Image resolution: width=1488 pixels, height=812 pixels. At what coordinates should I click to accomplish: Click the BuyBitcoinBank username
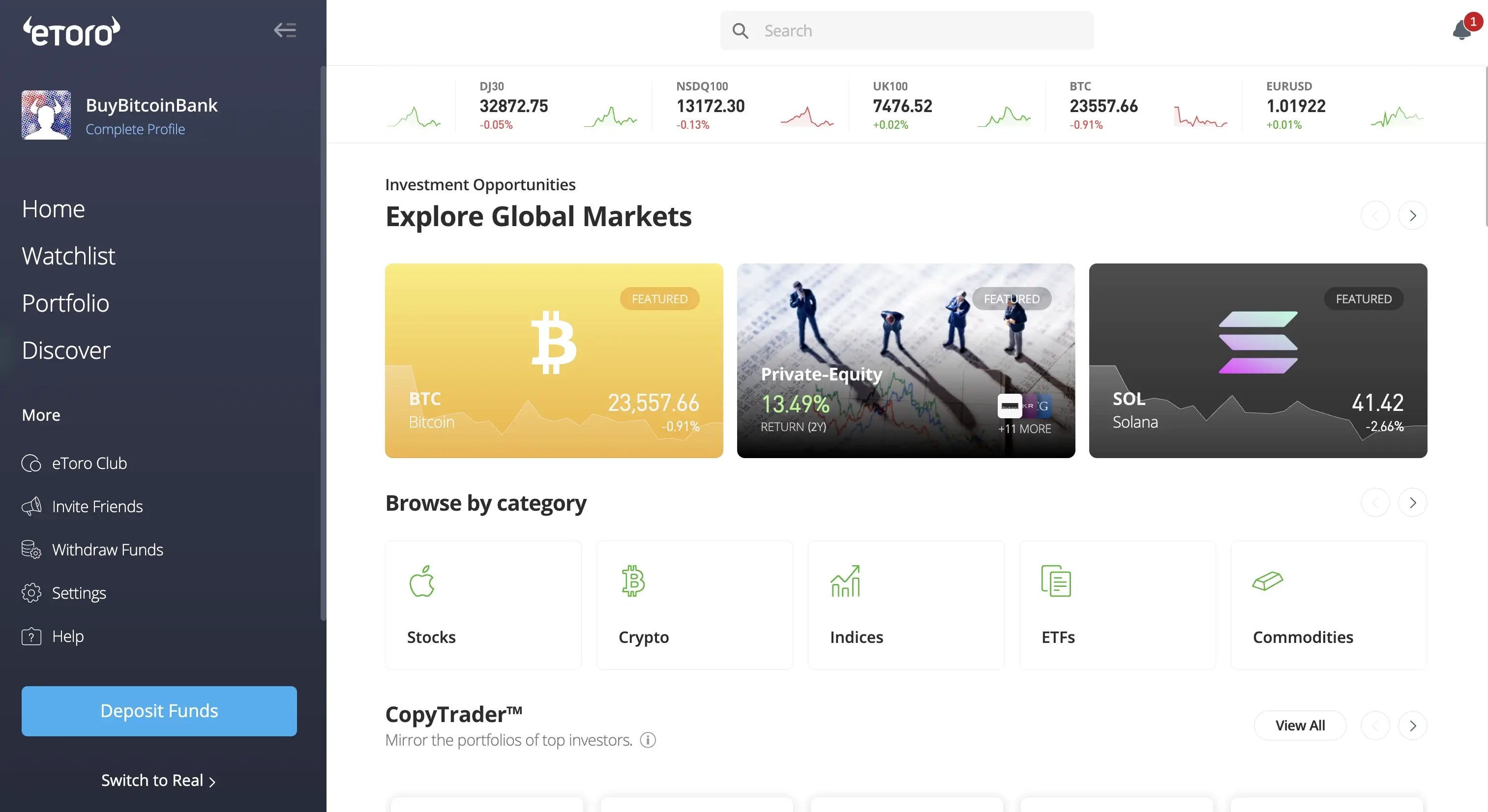pos(151,105)
